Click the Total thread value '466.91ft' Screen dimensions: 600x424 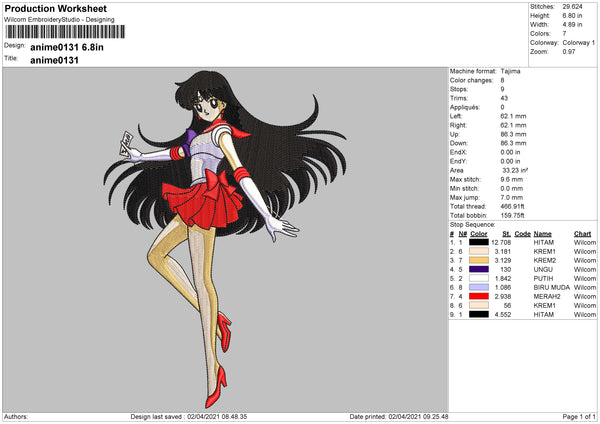pos(512,206)
